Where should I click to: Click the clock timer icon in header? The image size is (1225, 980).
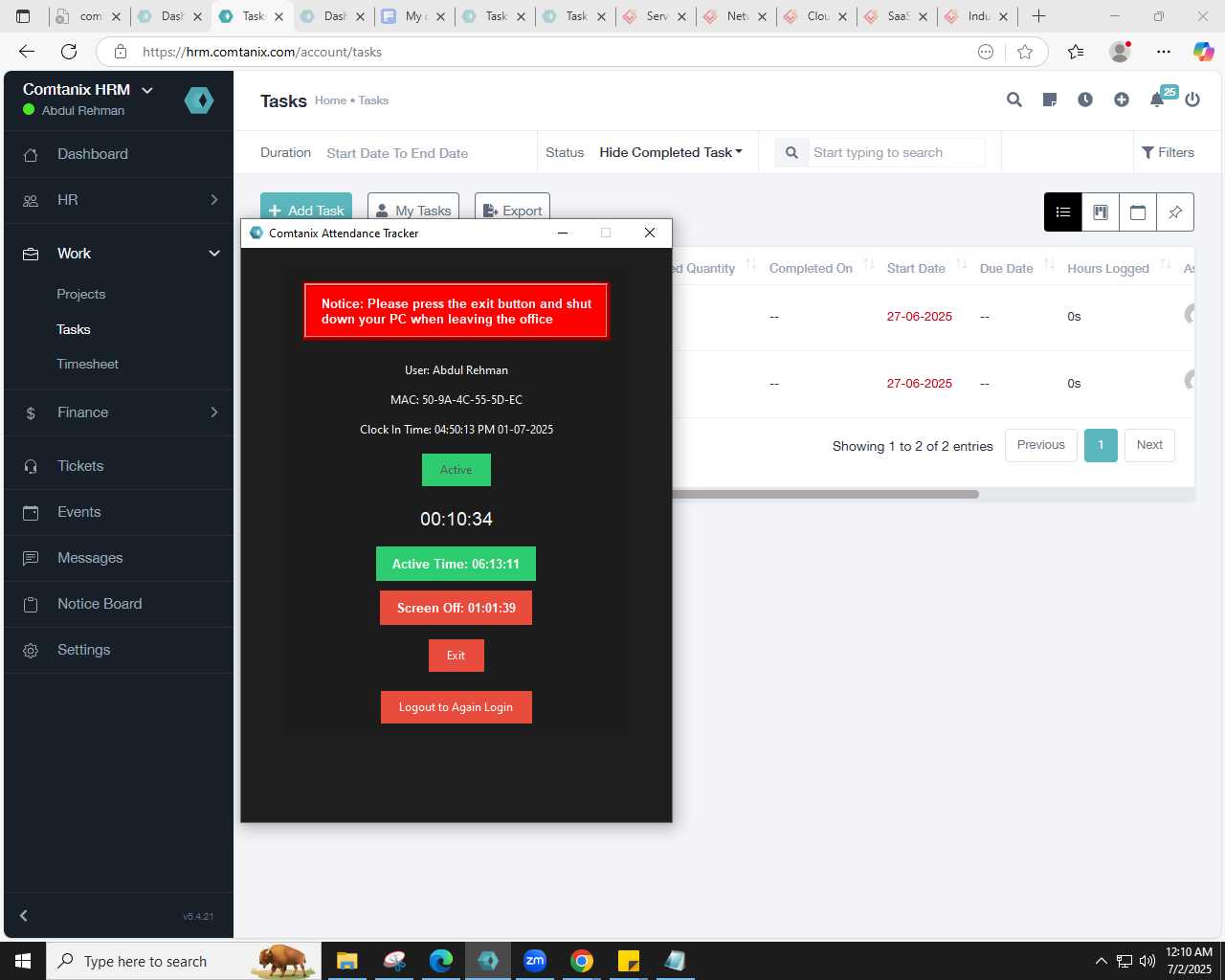[1085, 100]
